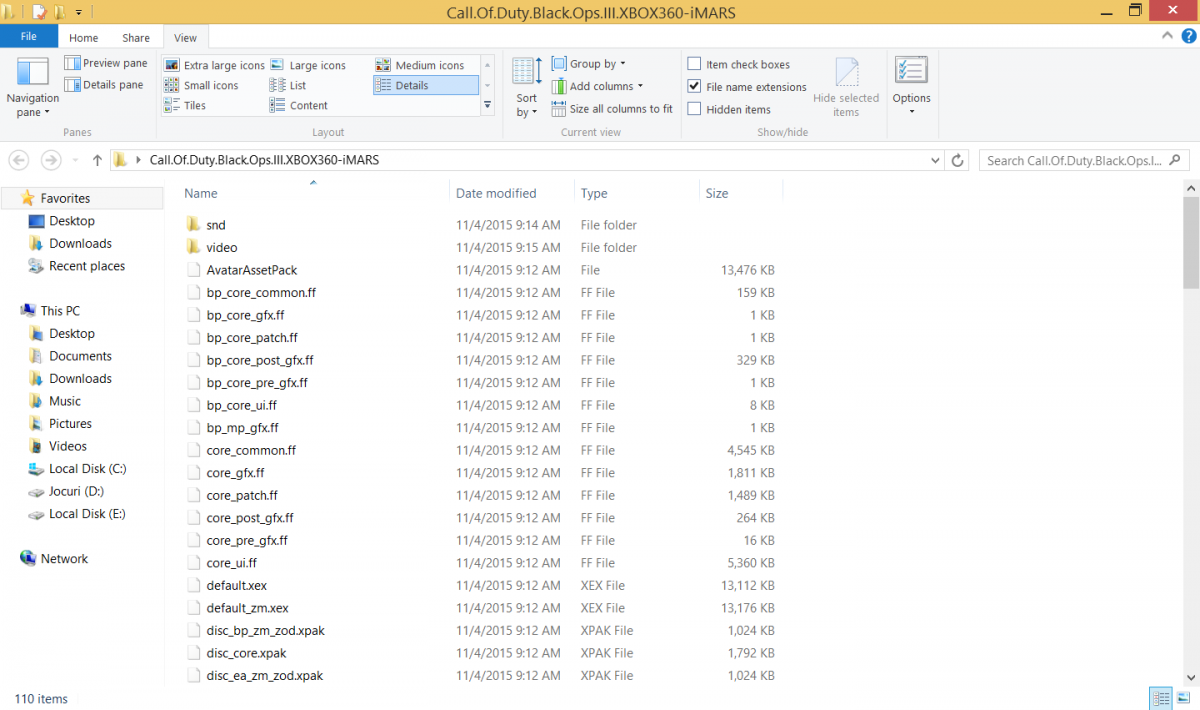Switch to Small icons layout
This screenshot has width=1200, height=710.
click(202, 85)
